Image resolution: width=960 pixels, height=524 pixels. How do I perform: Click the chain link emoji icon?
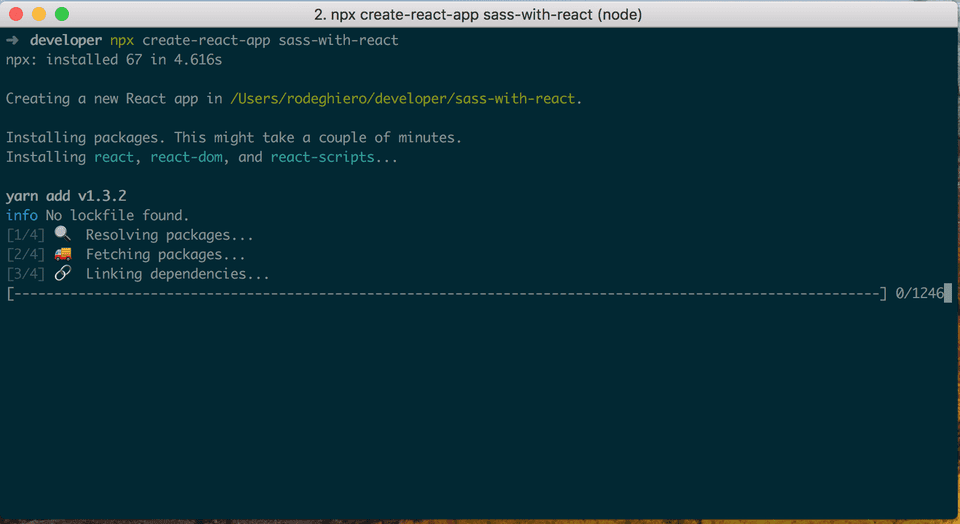point(62,273)
